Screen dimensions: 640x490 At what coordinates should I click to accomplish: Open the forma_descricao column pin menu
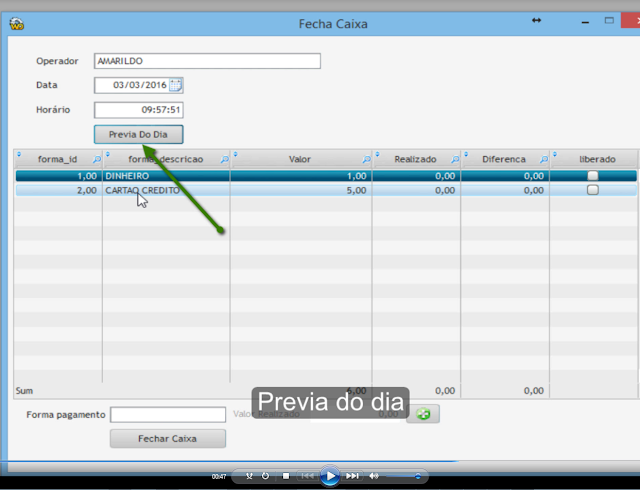click(x=108, y=154)
